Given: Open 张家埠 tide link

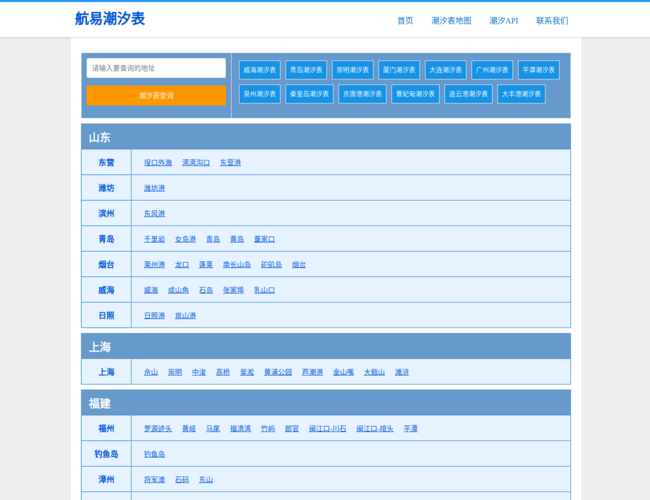Looking at the screenshot, I should tap(233, 290).
